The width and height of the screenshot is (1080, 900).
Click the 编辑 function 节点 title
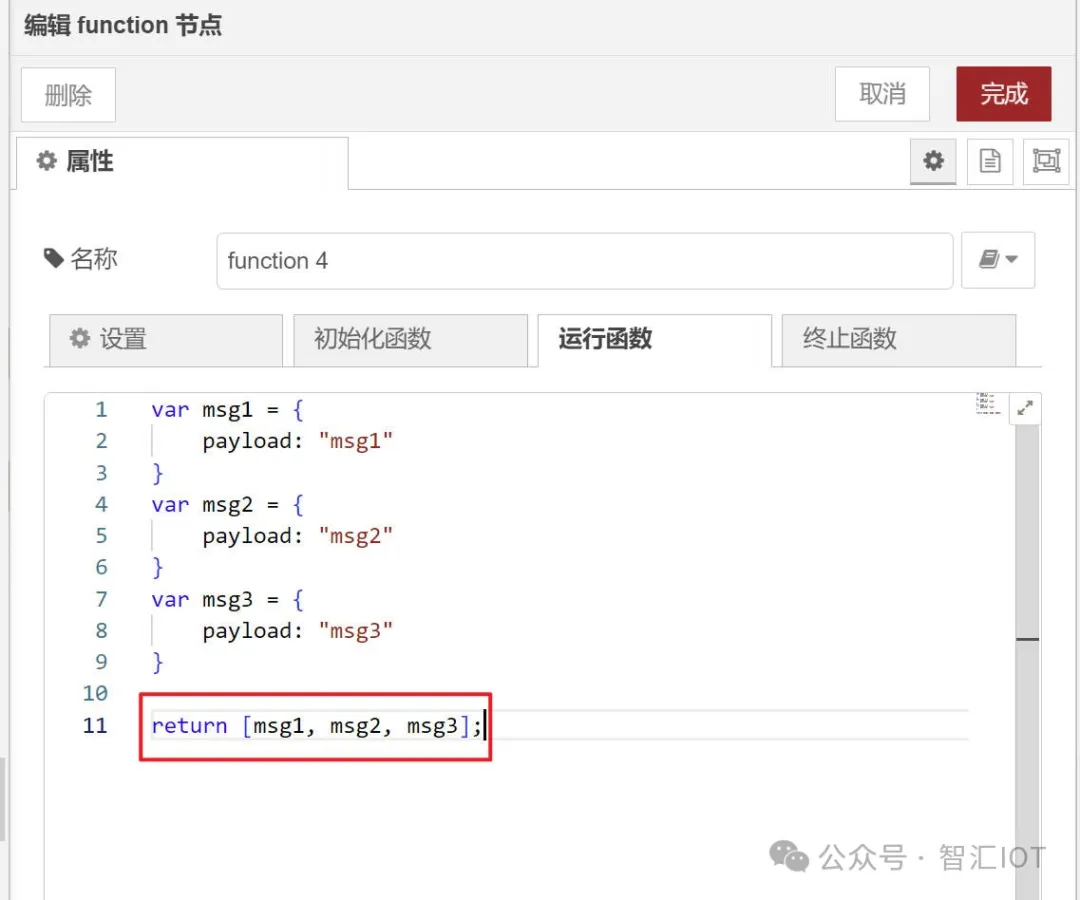click(x=123, y=25)
